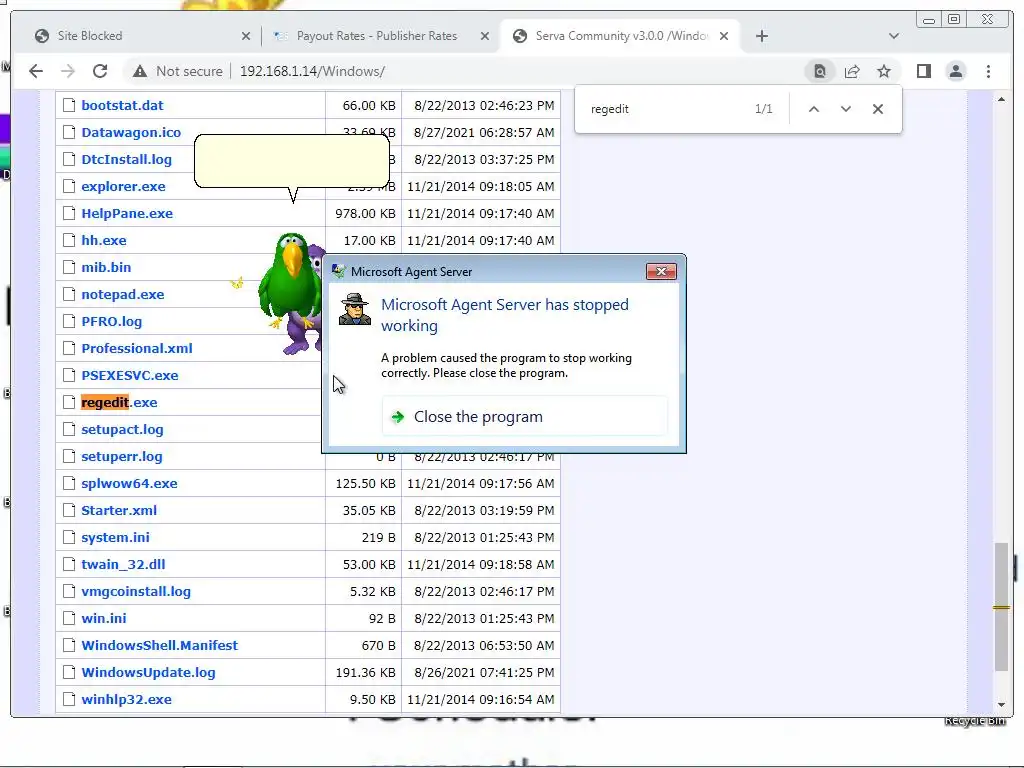Viewport: 1024px width, 768px height.
Task: Click the find bar text field containing regedit
Action: point(666,109)
